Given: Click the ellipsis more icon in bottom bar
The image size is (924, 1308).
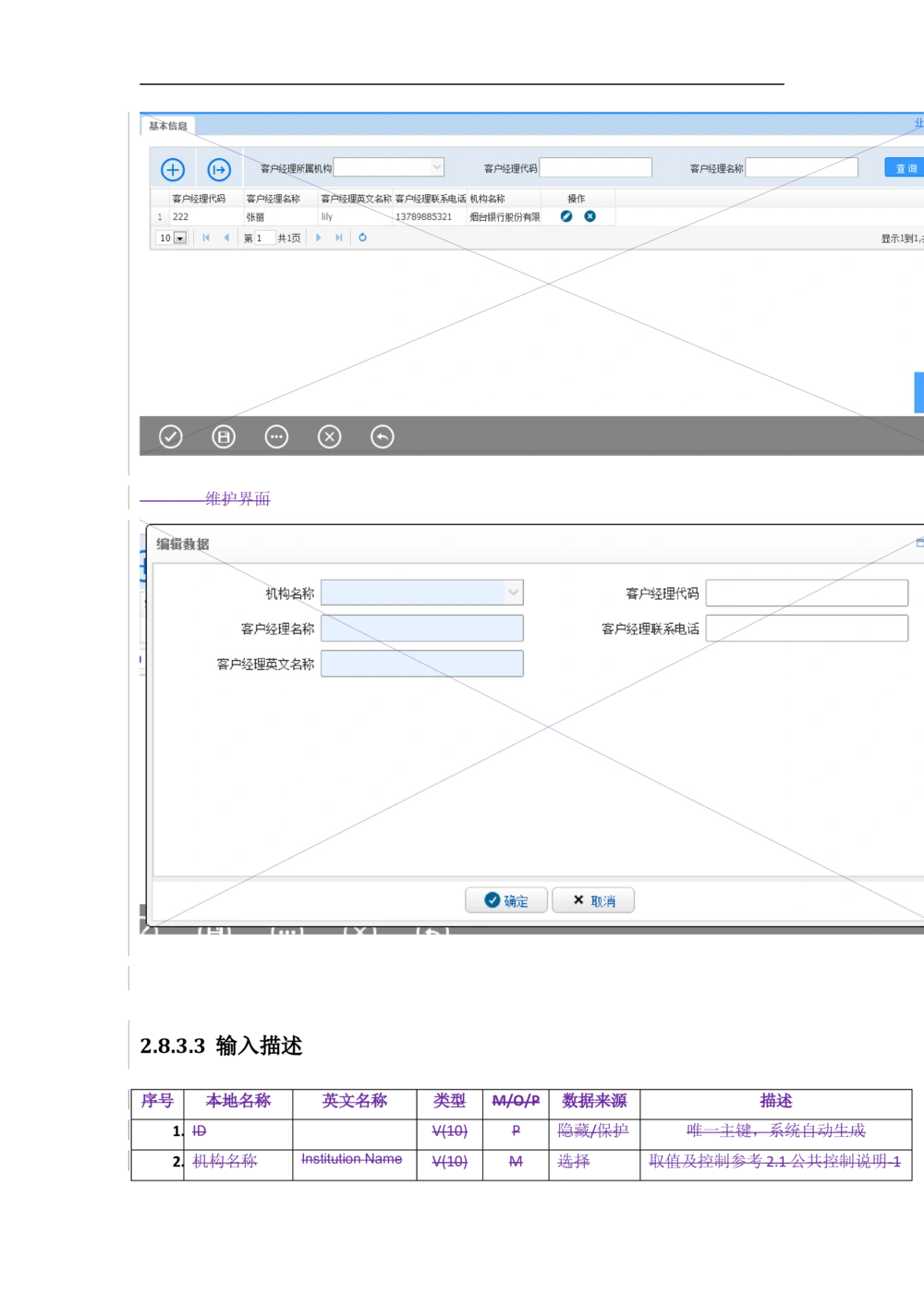Looking at the screenshot, I should pyautogui.click(x=276, y=436).
